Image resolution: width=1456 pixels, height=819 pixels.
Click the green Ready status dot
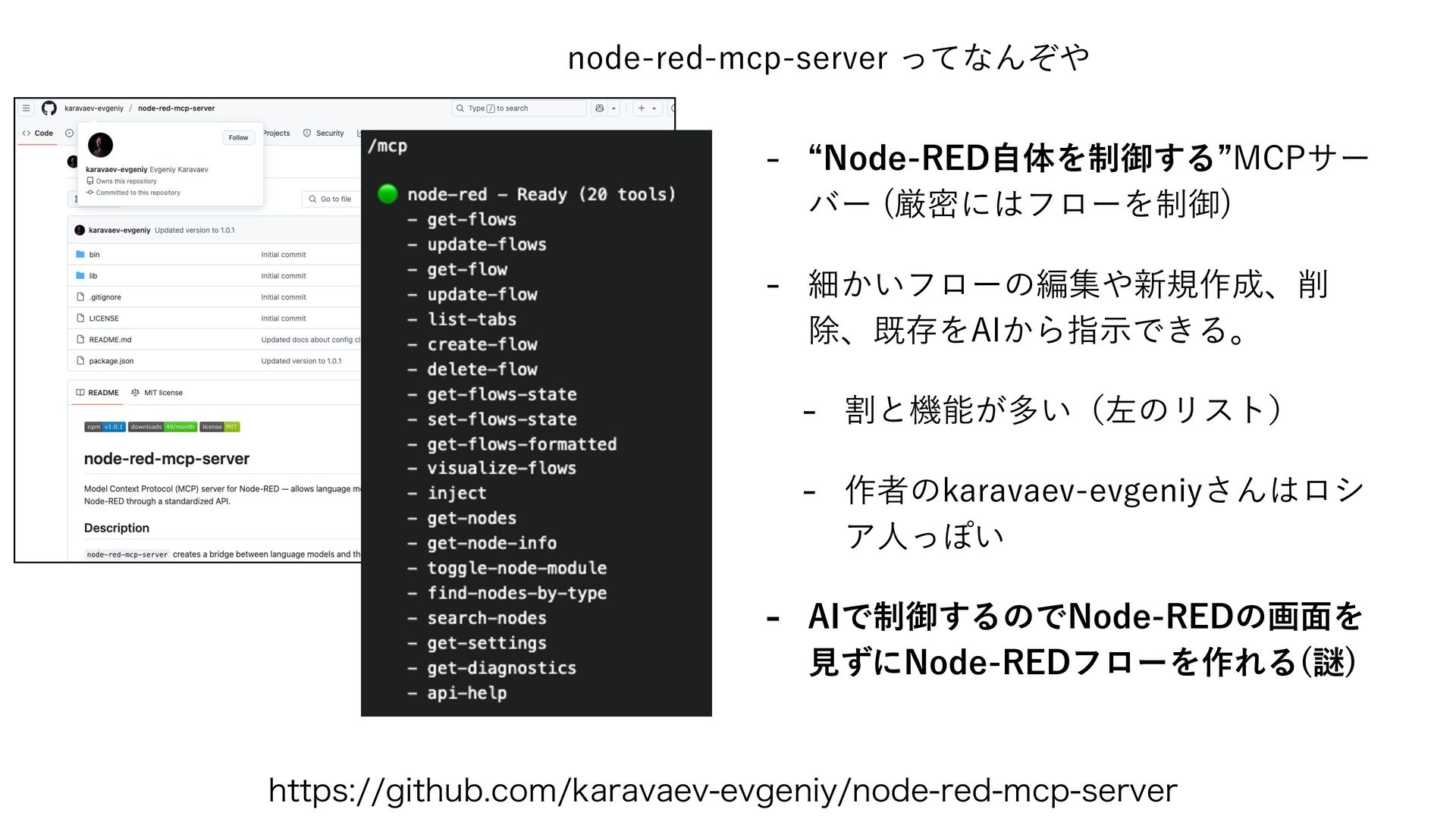click(x=388, y=194)
